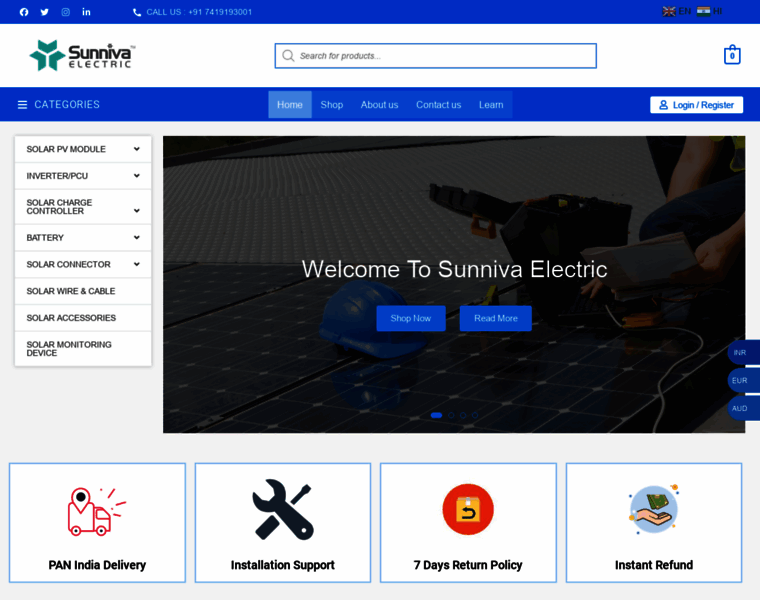Image resolution: width=760 pixels, height=600 pixels.
Task: Open the Contact us page
Action: (439, 105)
